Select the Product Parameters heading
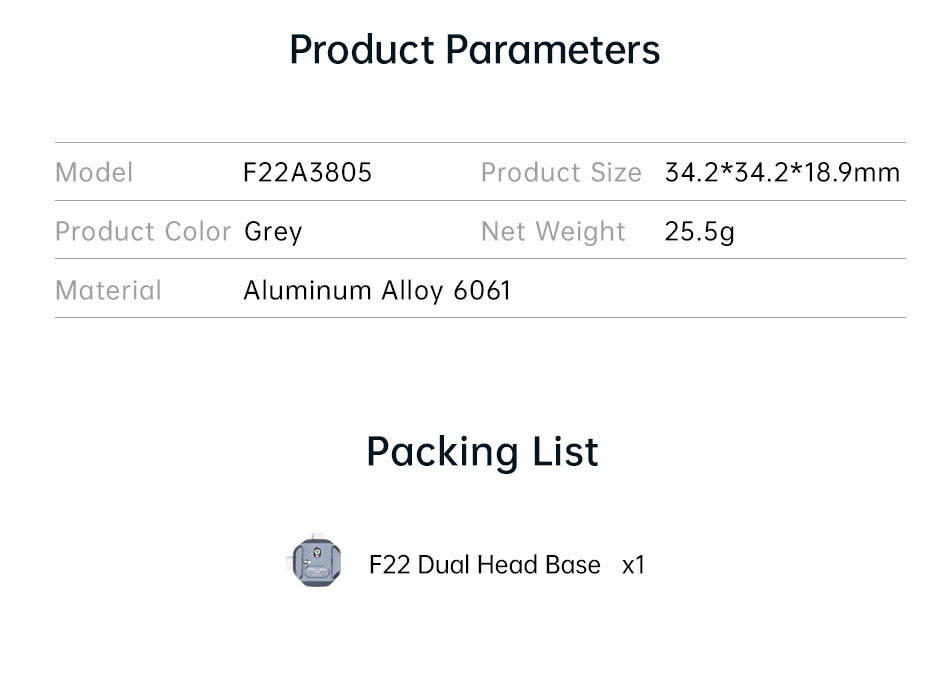 (x=474, y=49)
